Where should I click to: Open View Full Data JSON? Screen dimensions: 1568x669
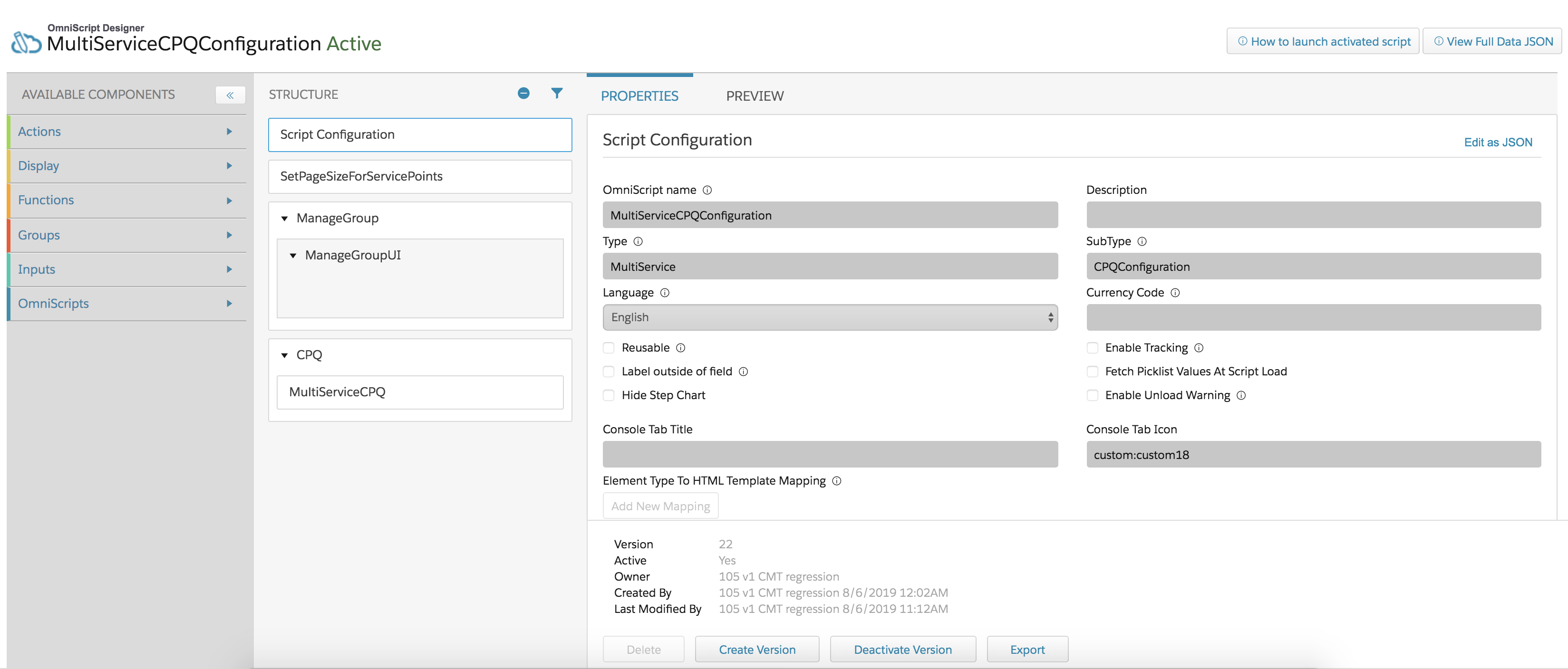tap(1492, 41)
